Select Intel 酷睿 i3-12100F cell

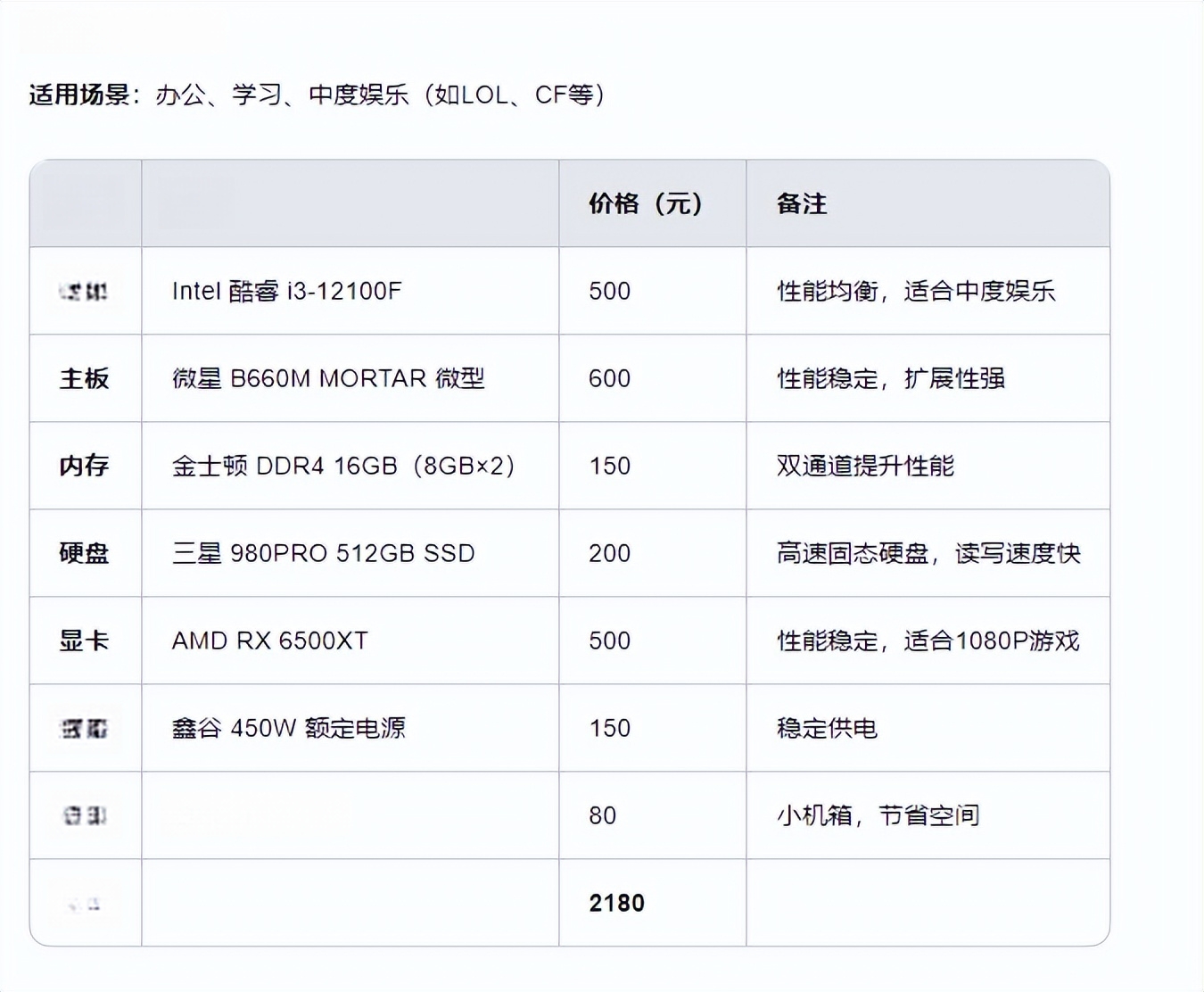click(x=286, y=291)
